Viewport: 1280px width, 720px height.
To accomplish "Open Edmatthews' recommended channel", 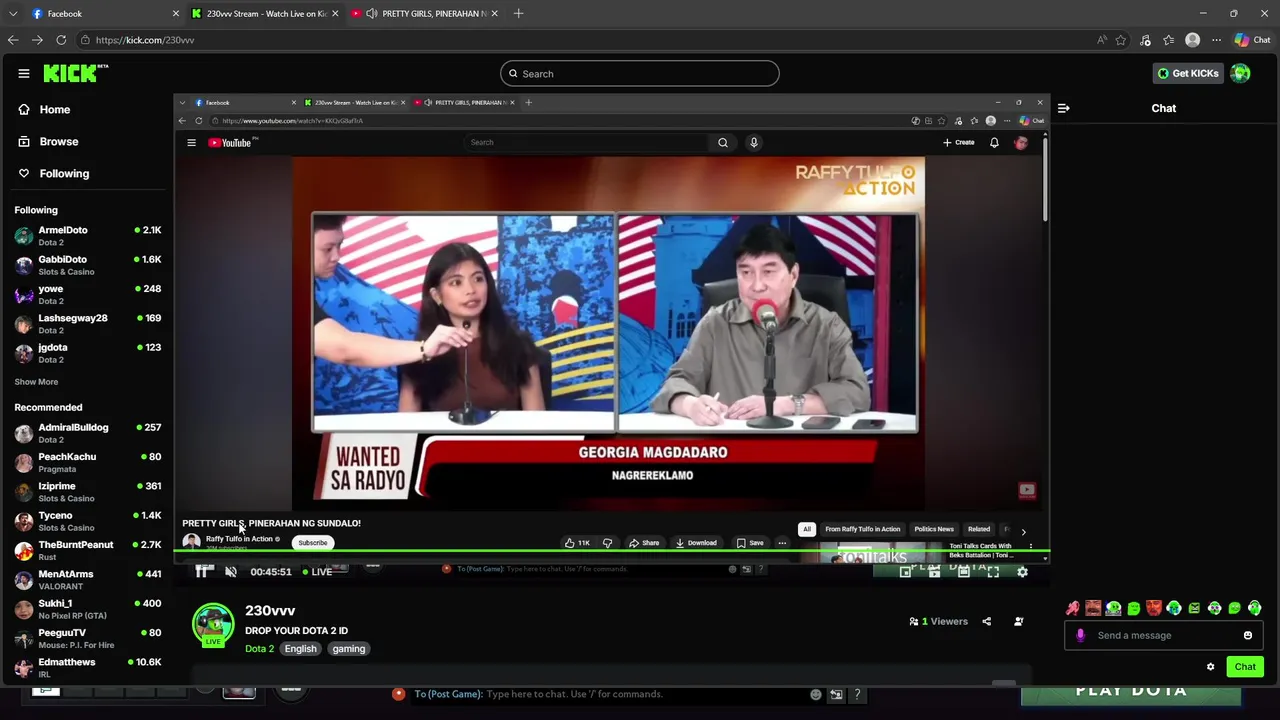I will [88, 667].
